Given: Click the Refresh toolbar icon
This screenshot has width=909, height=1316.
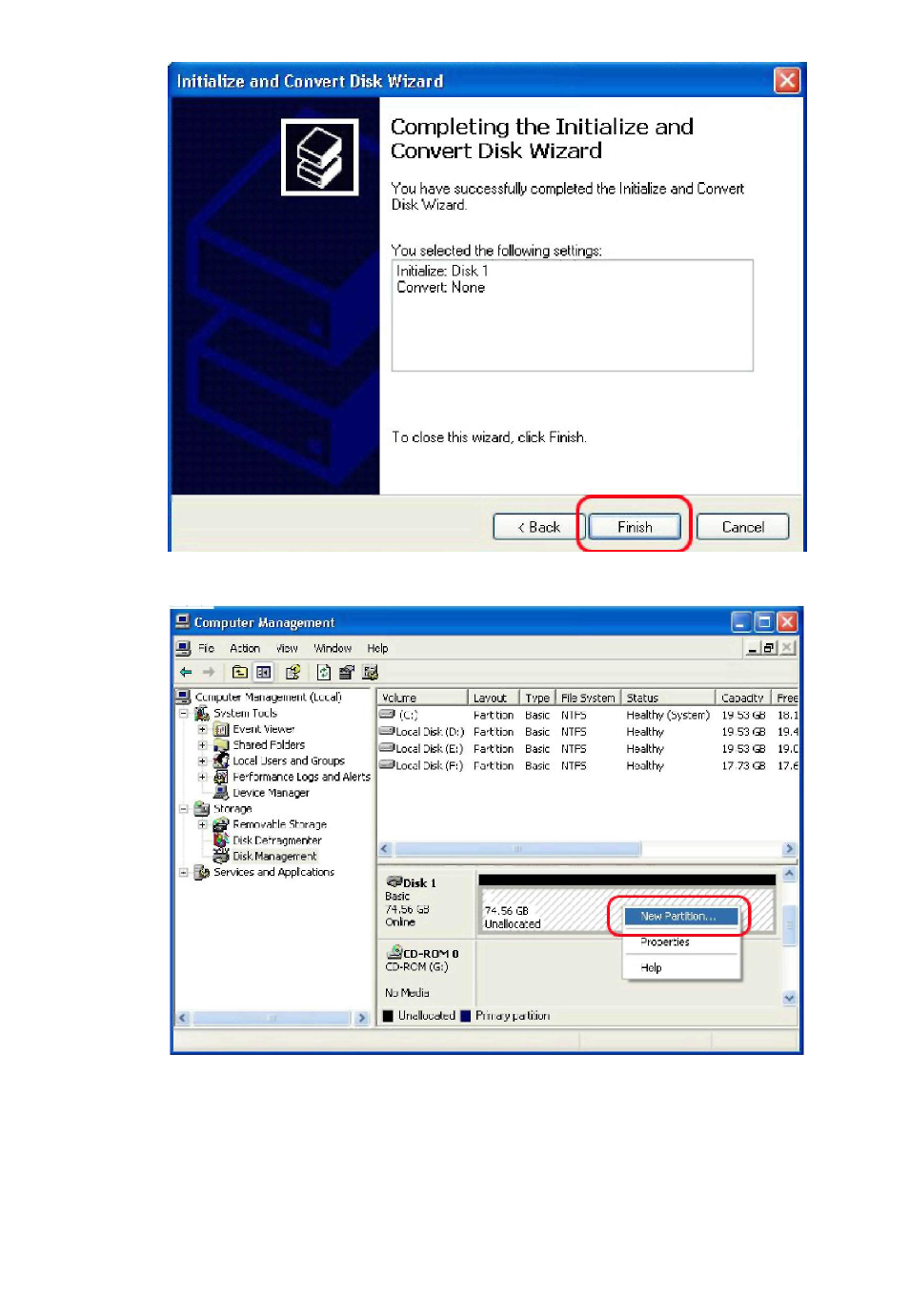Looking at the screenshot, I should coord(323,672).
